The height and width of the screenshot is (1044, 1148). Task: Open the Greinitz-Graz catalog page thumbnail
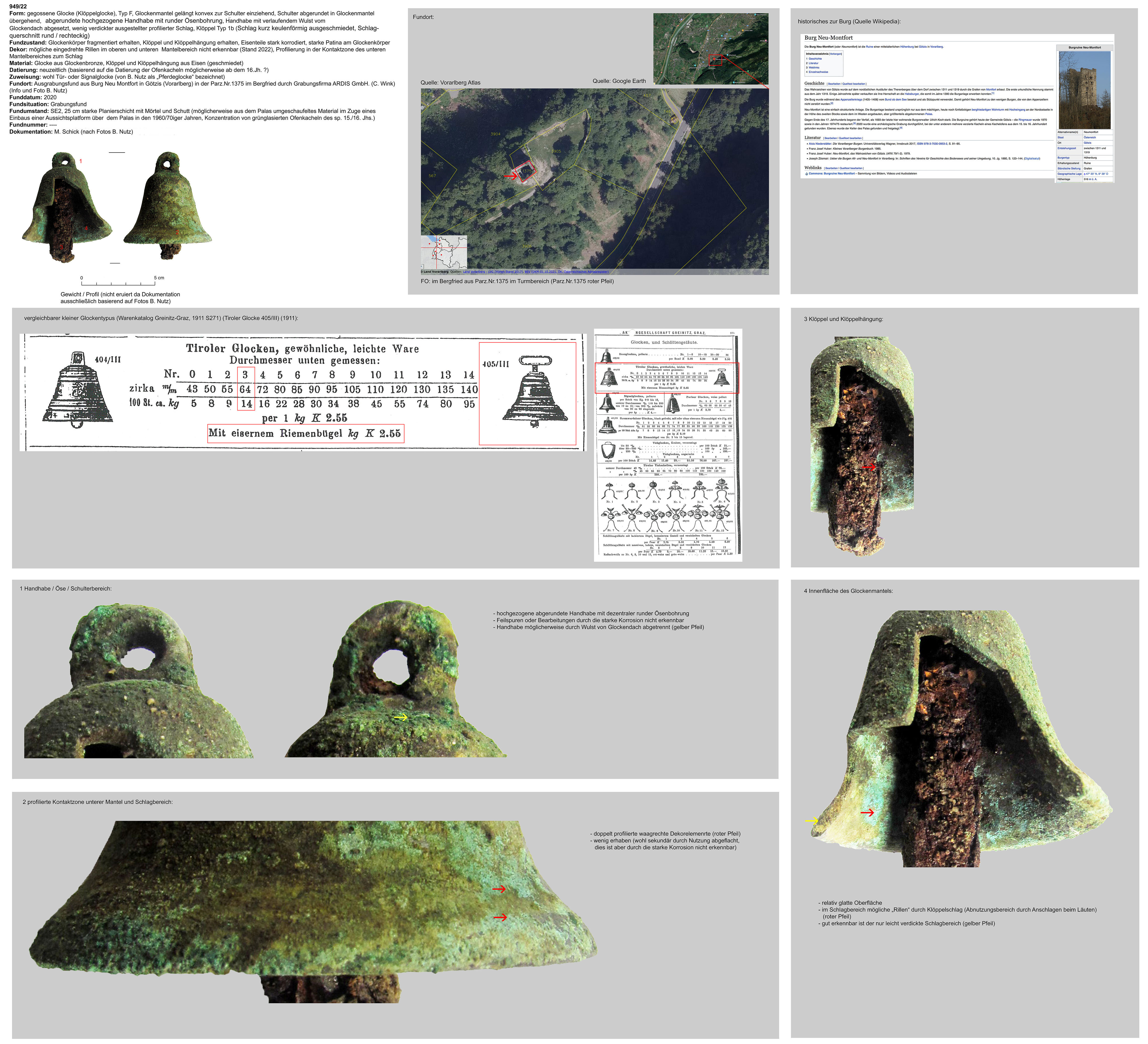(x=667, y=445)
